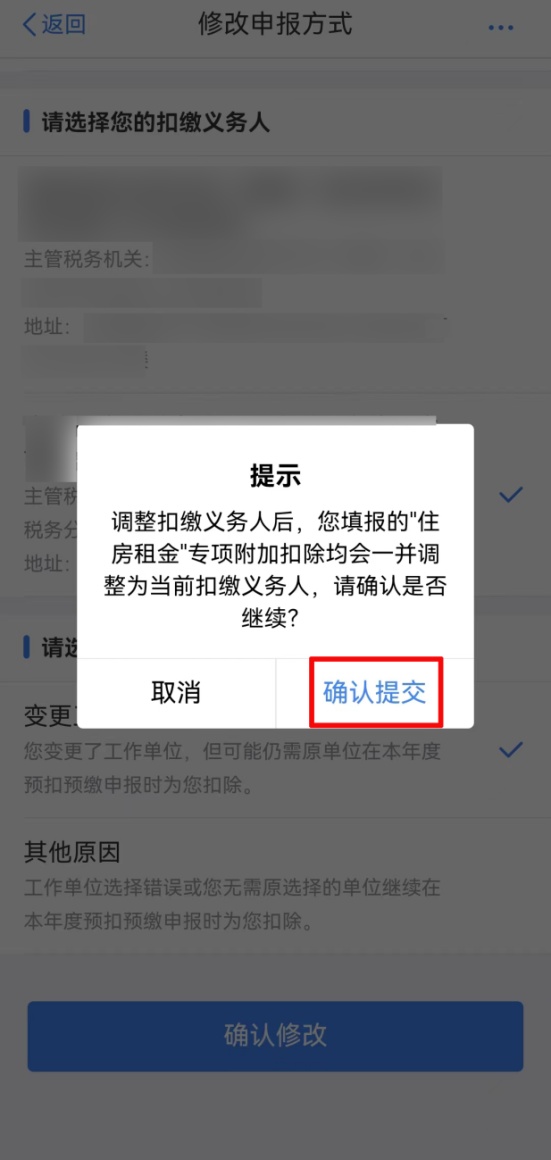The height and width of the screenshot is (1160, 551).
Task: Tap the 请选择您的扣缴义务人 section header
Action: click(x=155, y=123)
